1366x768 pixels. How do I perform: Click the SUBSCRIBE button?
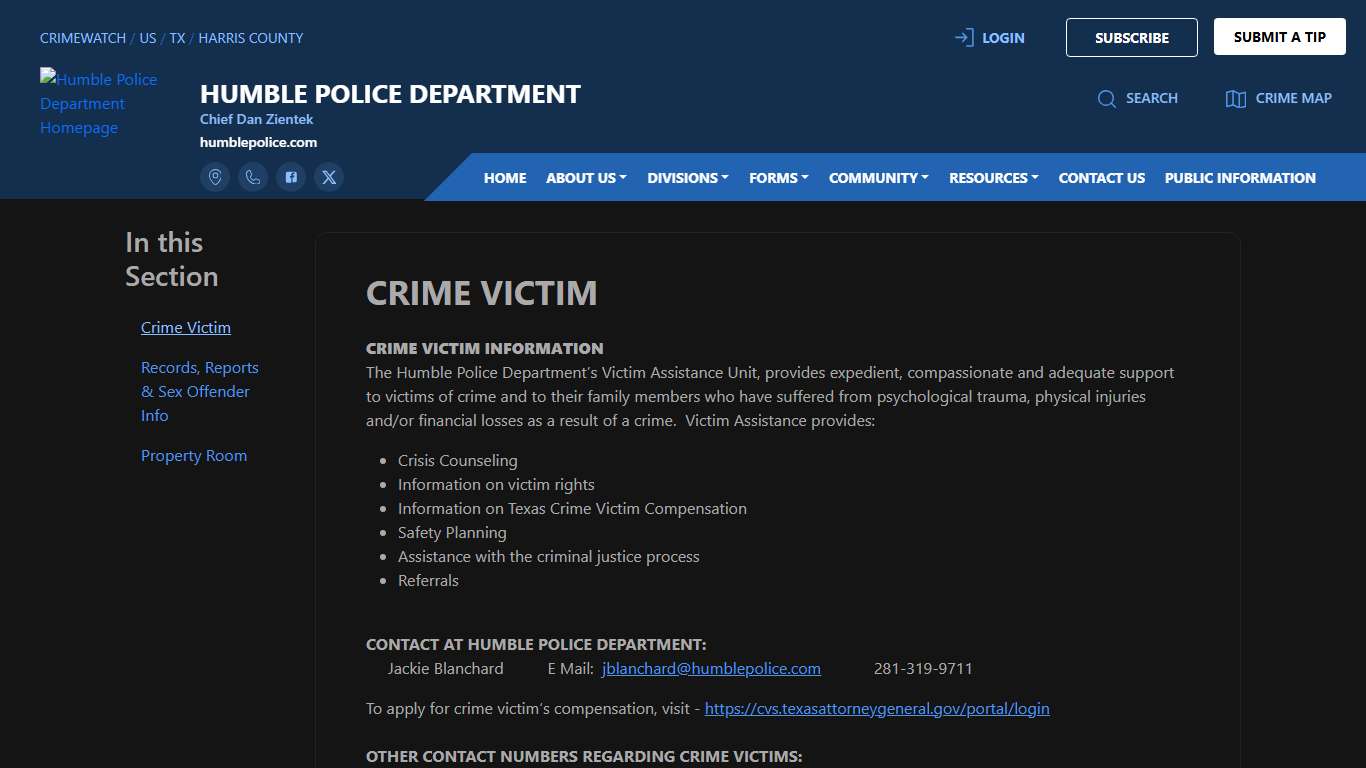[1131, 37]
